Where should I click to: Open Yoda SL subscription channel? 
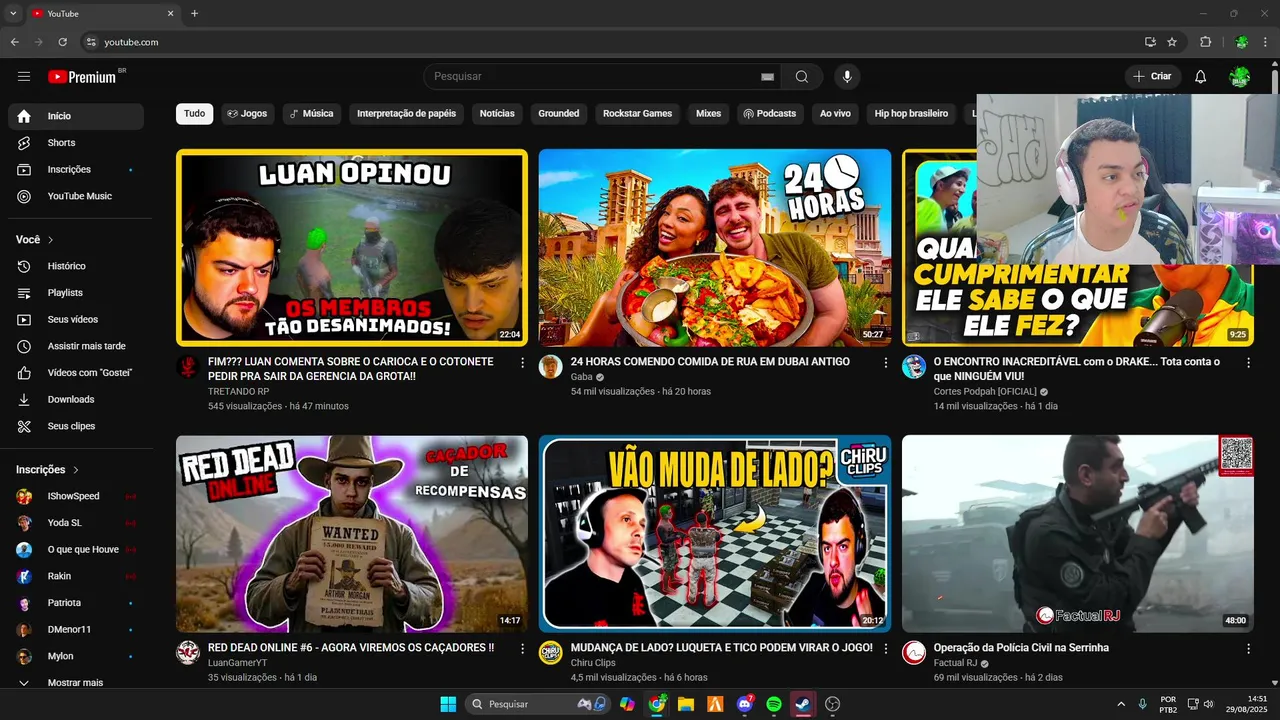click(x=76, y=523)
